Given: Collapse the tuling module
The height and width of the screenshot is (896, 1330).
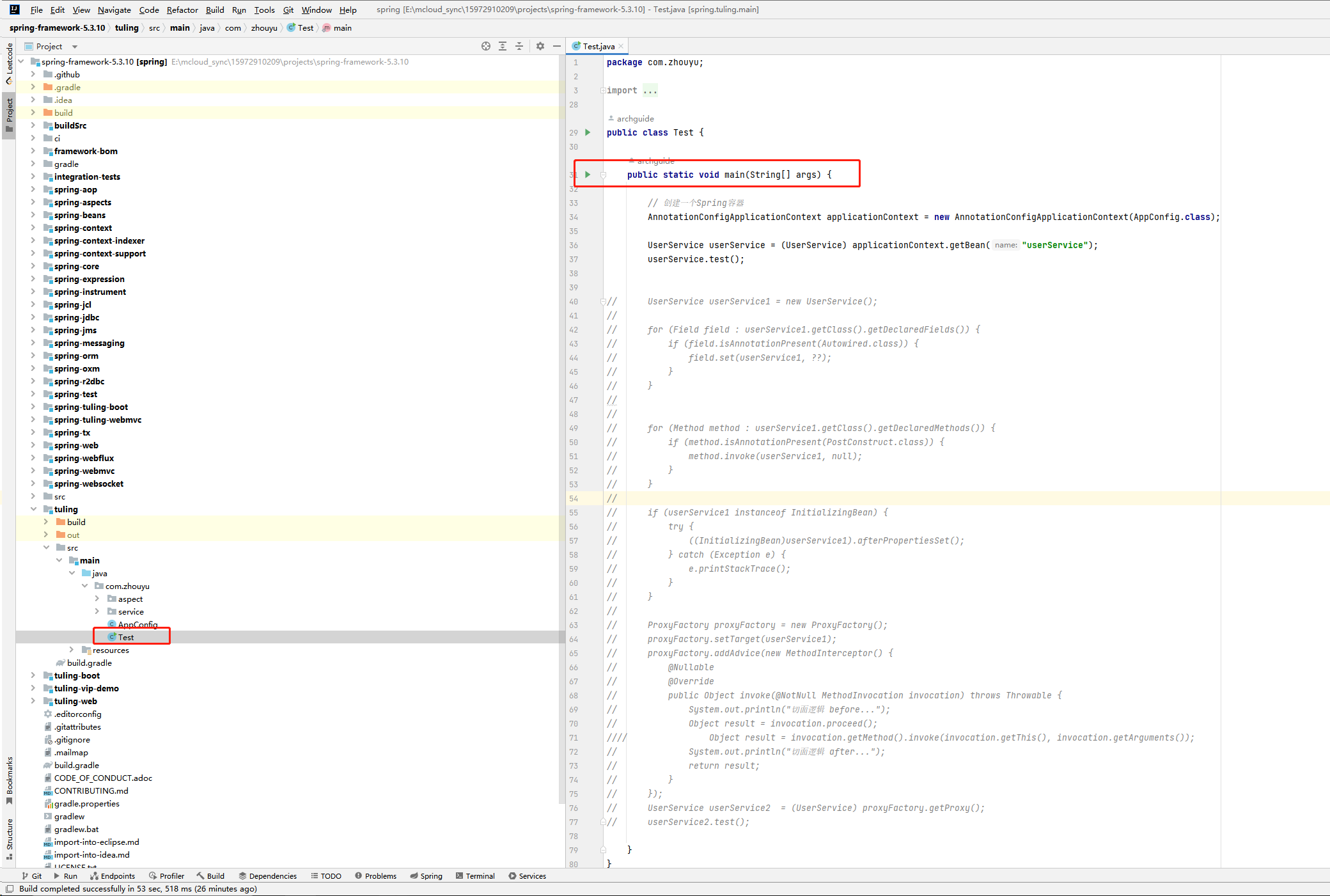Looking at the screenshot, I should pyautogui.click(x=33, y=509).
